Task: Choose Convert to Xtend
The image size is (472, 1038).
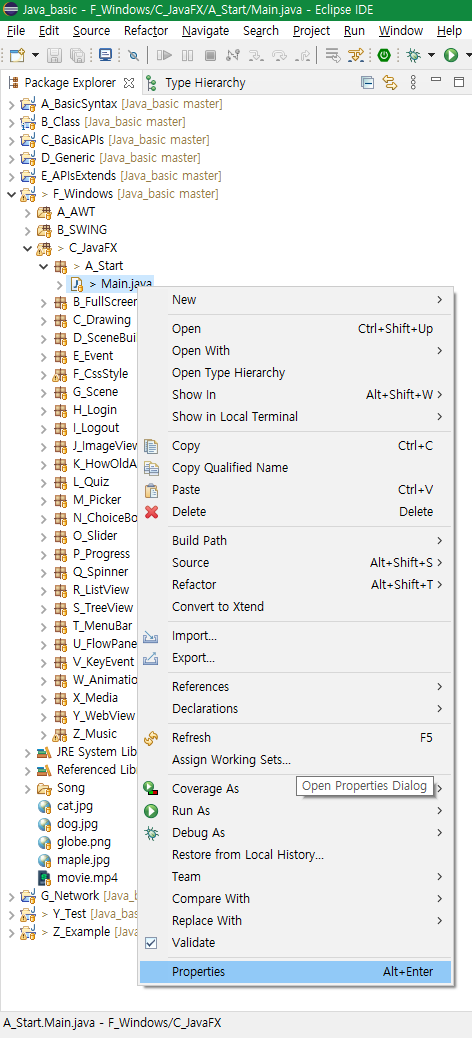Action: [x=295, y=606]
